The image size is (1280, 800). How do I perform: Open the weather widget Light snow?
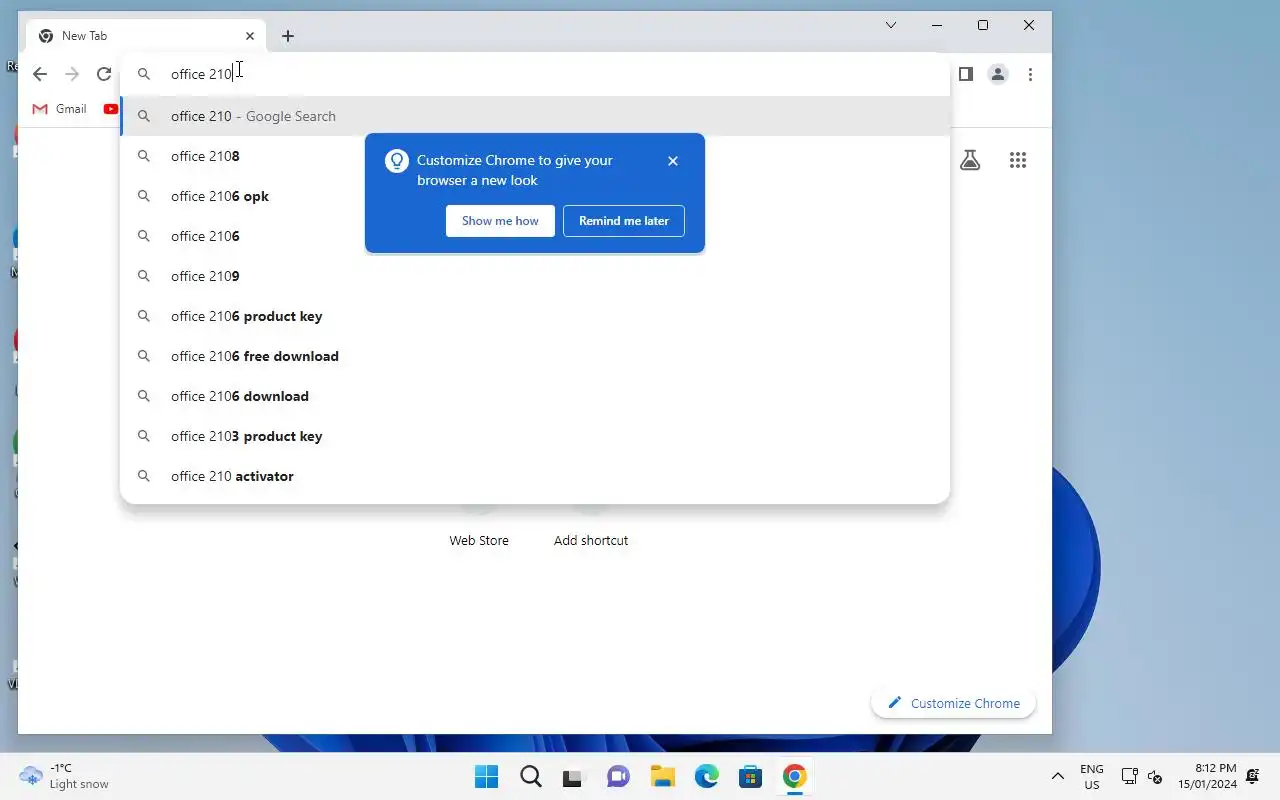click(x=64, y=776)
